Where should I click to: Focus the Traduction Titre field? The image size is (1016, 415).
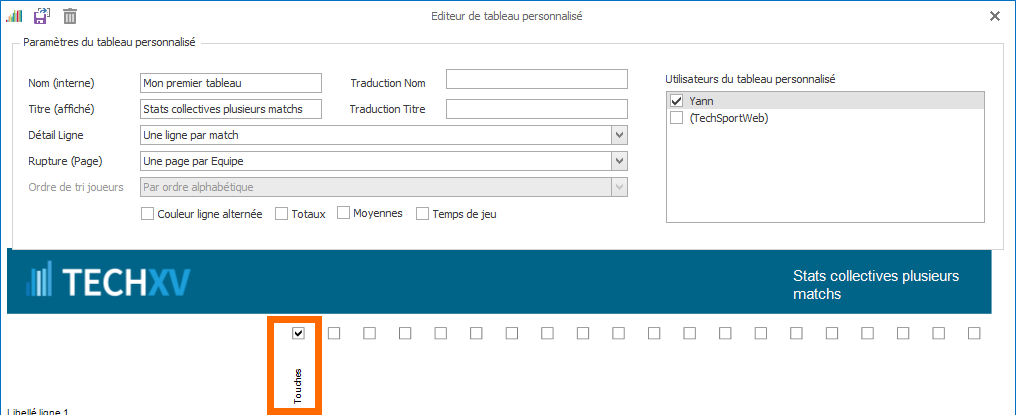point(537,109)
